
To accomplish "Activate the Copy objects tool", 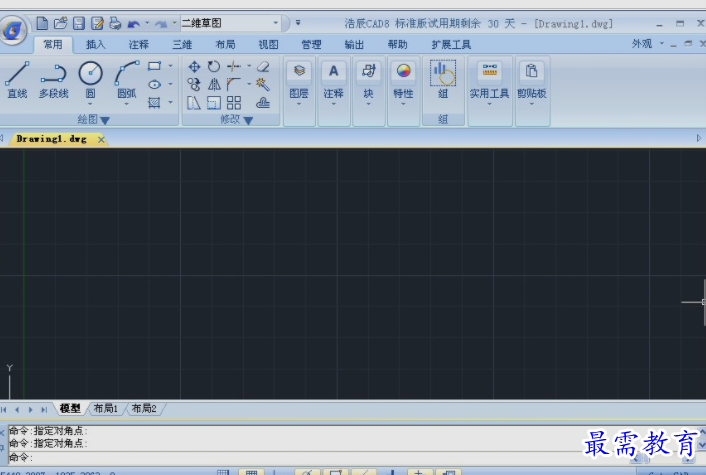I will pyautogui.click(x=194, y=84).
